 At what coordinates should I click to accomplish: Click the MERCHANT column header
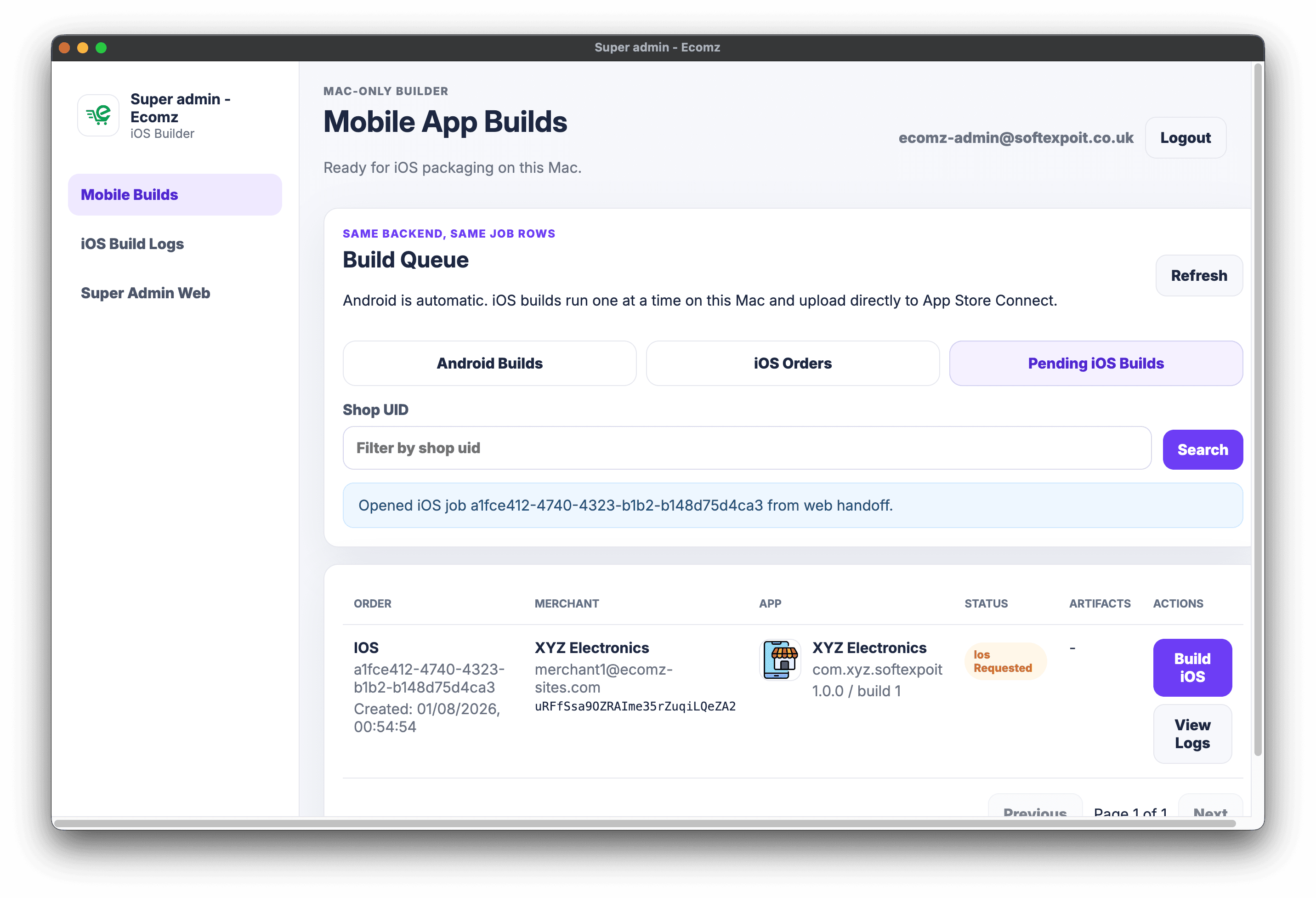point(566,603)
